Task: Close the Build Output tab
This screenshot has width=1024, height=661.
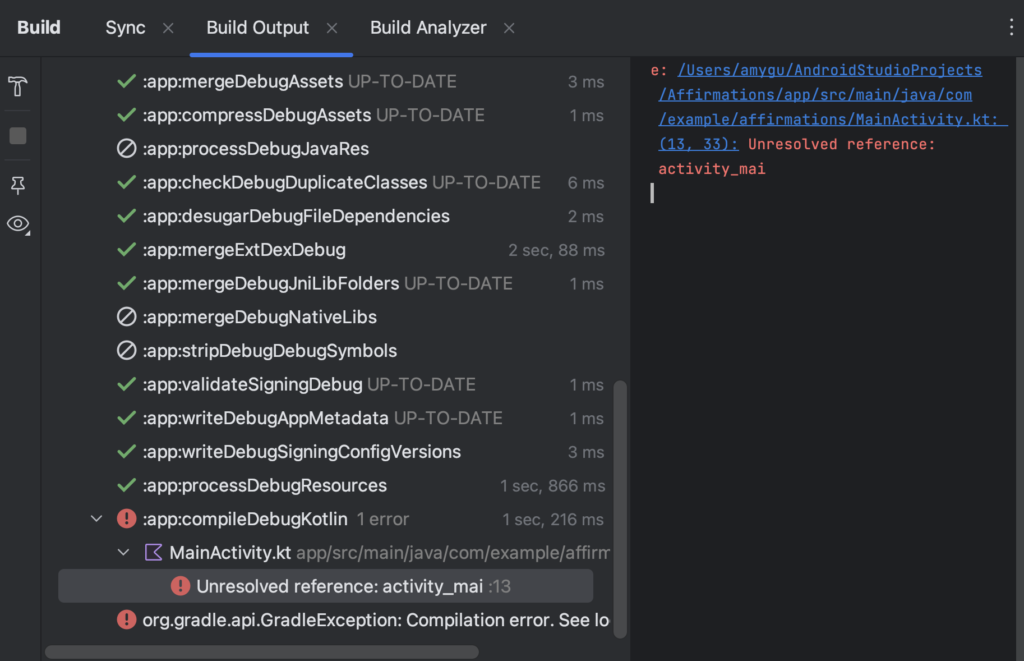Action: (x=332, y=28)
